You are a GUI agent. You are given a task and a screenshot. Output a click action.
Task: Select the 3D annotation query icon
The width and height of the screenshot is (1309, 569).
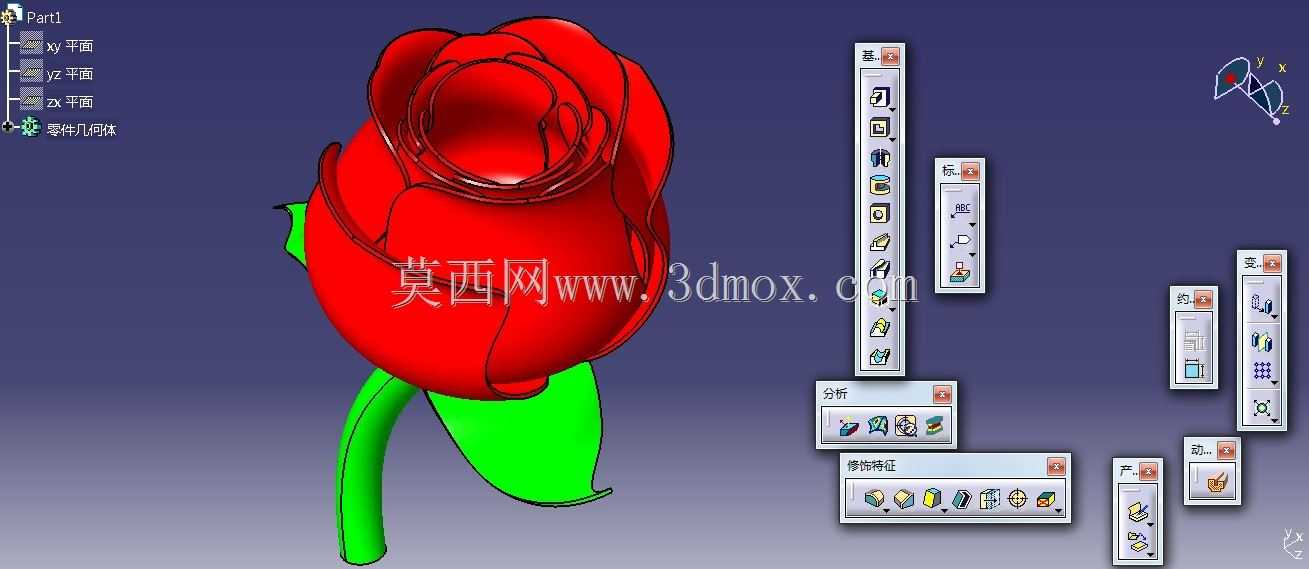click(960, 272)
